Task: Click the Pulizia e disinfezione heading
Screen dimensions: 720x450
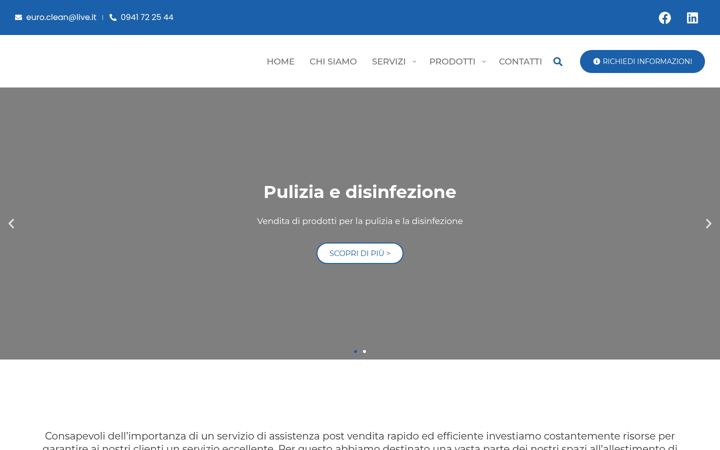Action: (x=360, y=192)
